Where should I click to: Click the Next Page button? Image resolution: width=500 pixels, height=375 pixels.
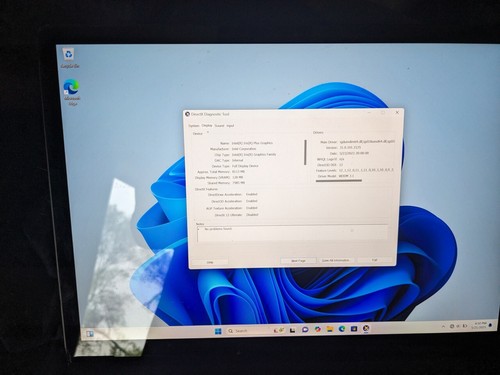(x=298, y=261)
